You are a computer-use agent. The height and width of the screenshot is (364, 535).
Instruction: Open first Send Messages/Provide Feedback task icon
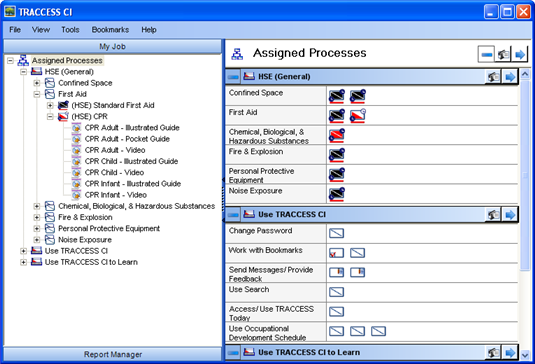click(336, 272)
